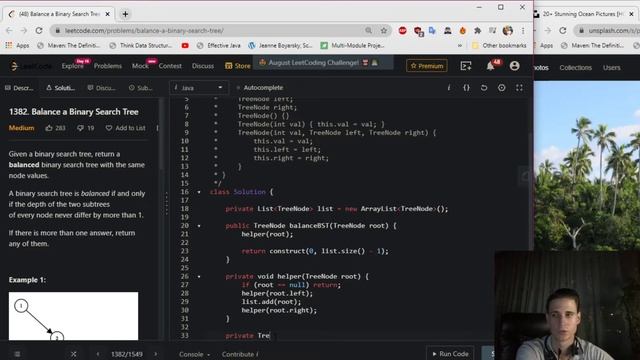Open the Discuss forum link

(x=203, y=66)
